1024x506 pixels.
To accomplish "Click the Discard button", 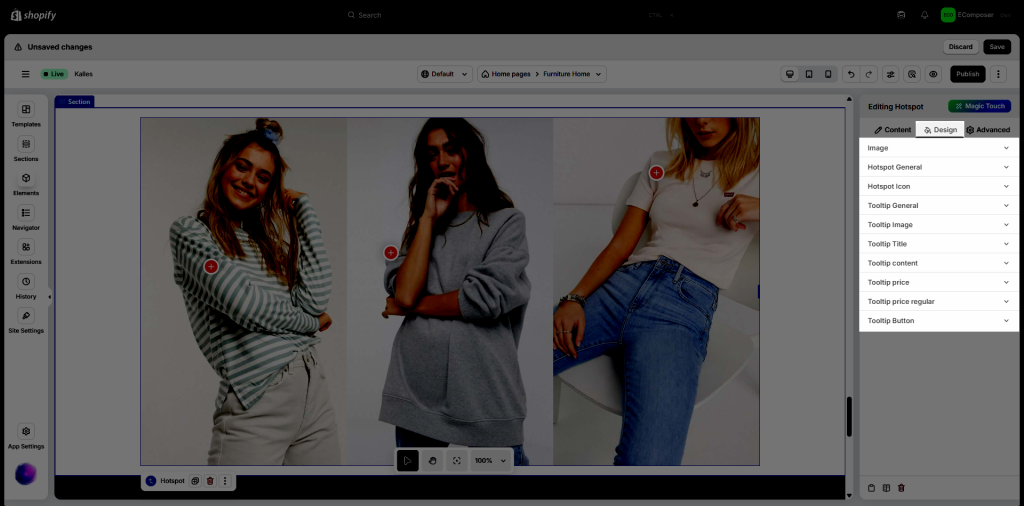I will pyautogui.click(x=960, y=47).
